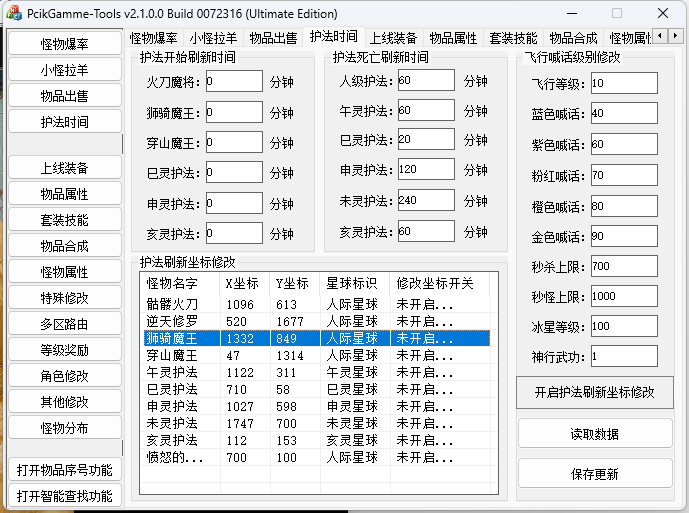Screen dimensions: 689x513
Task: Switch to the 小怪拉羊 tab
Action: 213,38
